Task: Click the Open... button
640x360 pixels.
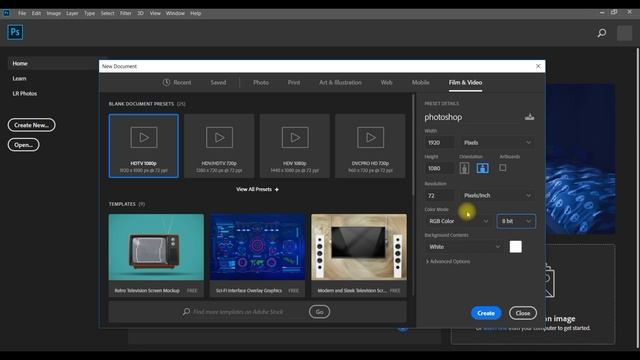Action: point(24,144)
